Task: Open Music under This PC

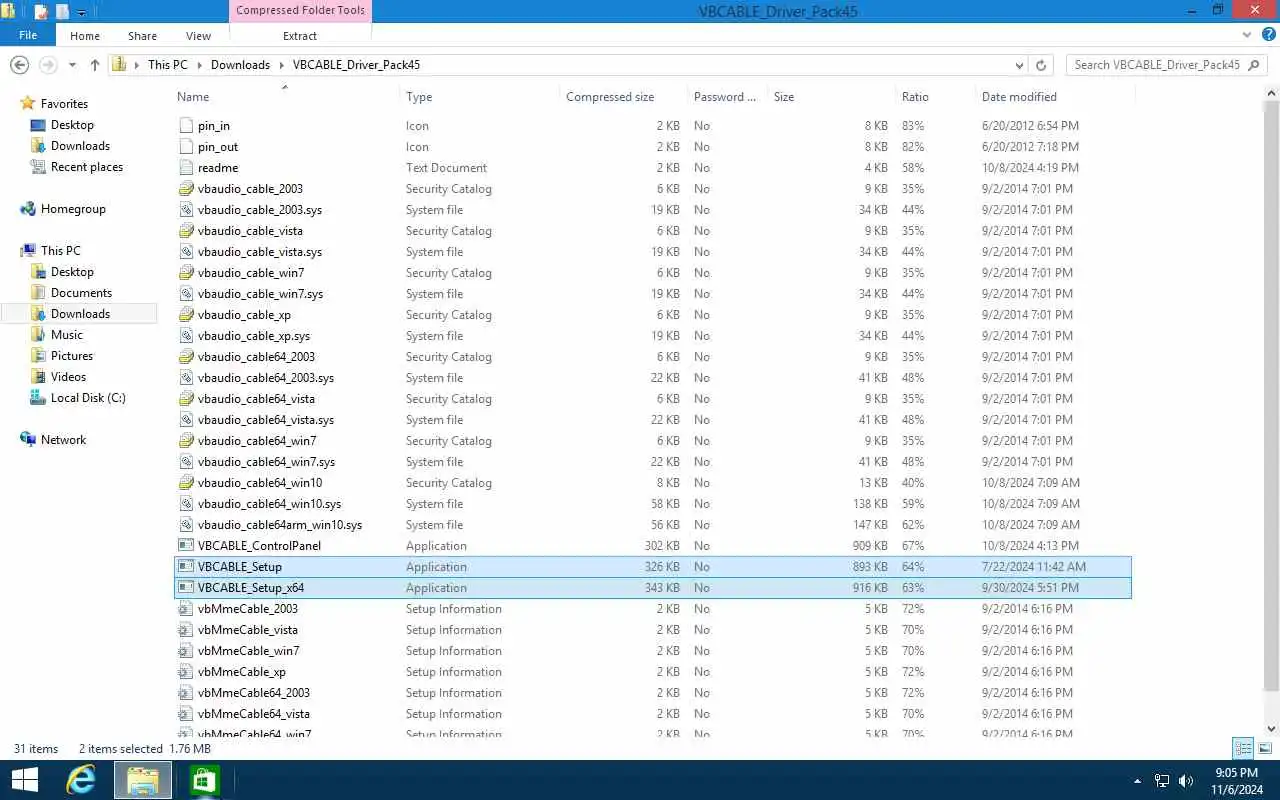Action: pos(67,335)
